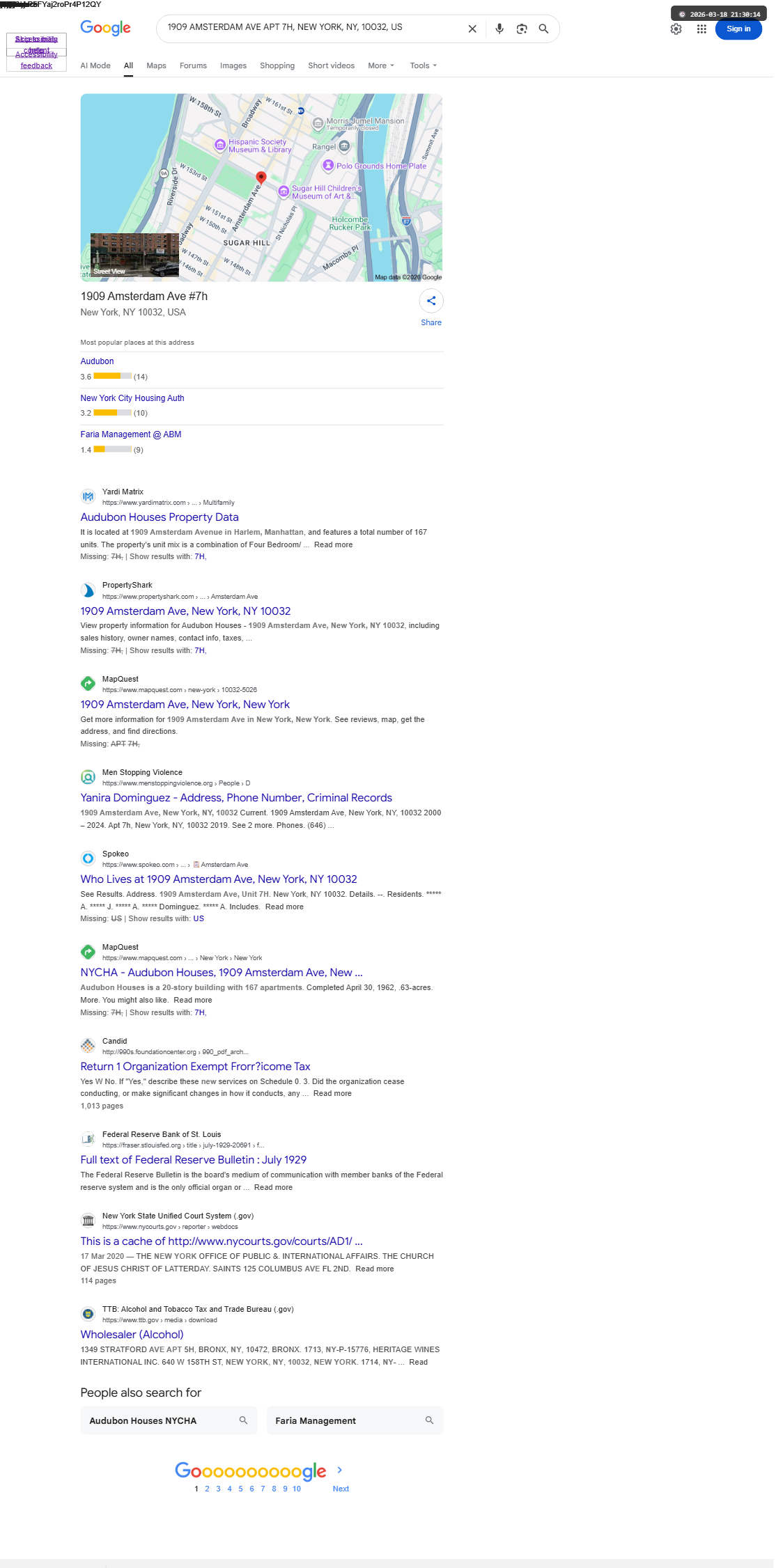Click the Google logo
Viewport: 783px width, 1568px height.
pyautogui.click(x=105, y=28)
